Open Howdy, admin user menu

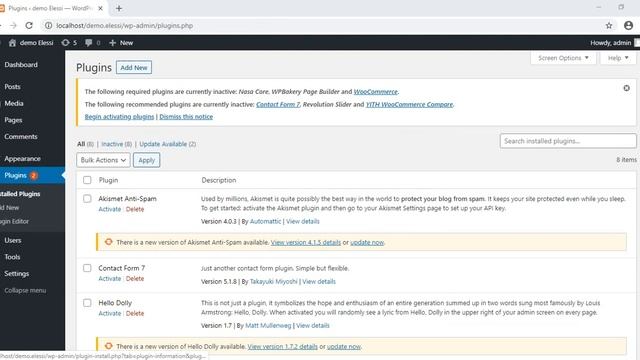[611, 42]
